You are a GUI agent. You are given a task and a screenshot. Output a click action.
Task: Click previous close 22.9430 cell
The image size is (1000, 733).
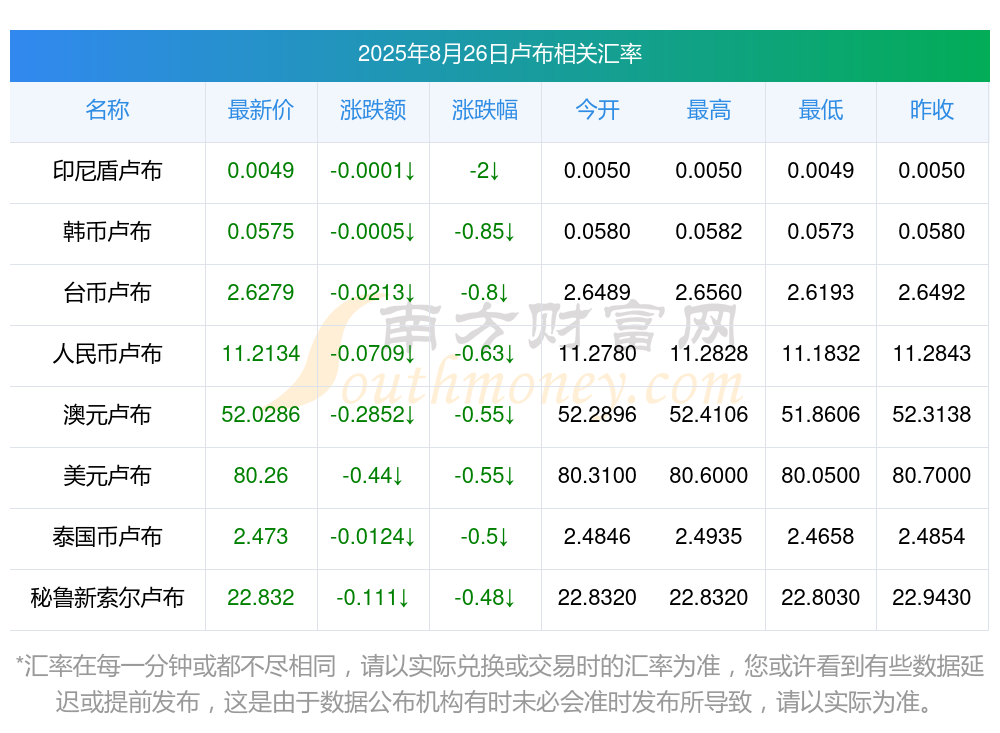coord(932,598)
